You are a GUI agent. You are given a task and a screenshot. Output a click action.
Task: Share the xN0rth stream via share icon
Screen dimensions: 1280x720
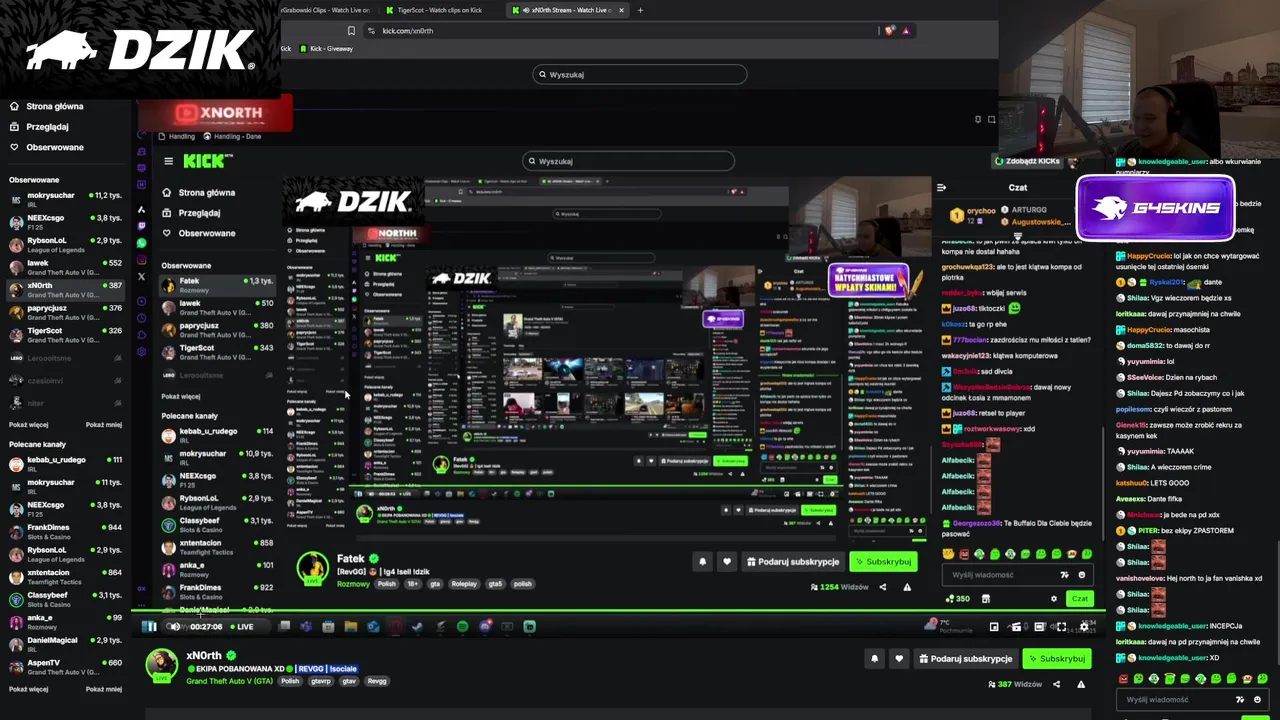coord(1056,684)
